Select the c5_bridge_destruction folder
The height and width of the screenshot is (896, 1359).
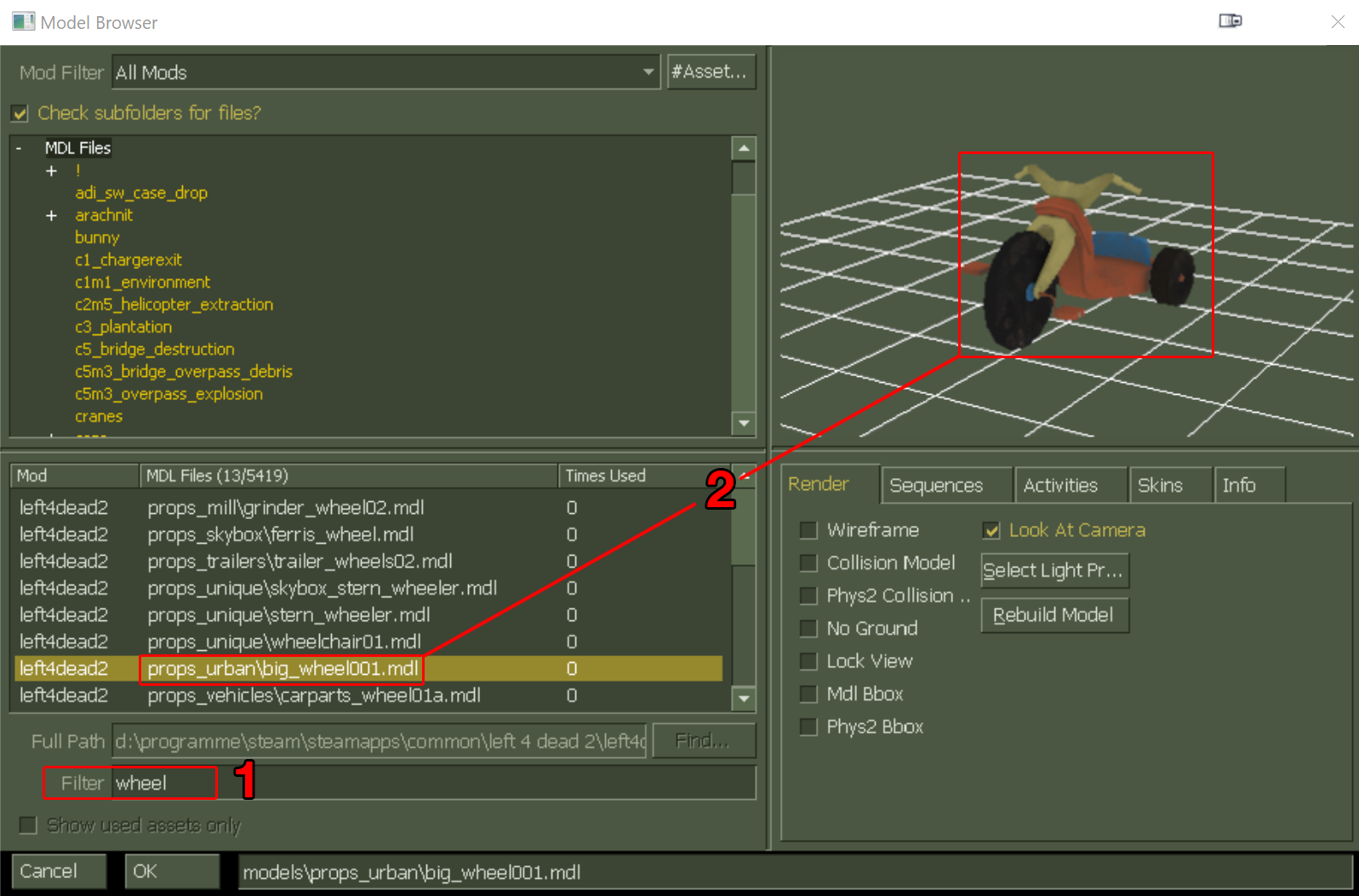[154, 349]
